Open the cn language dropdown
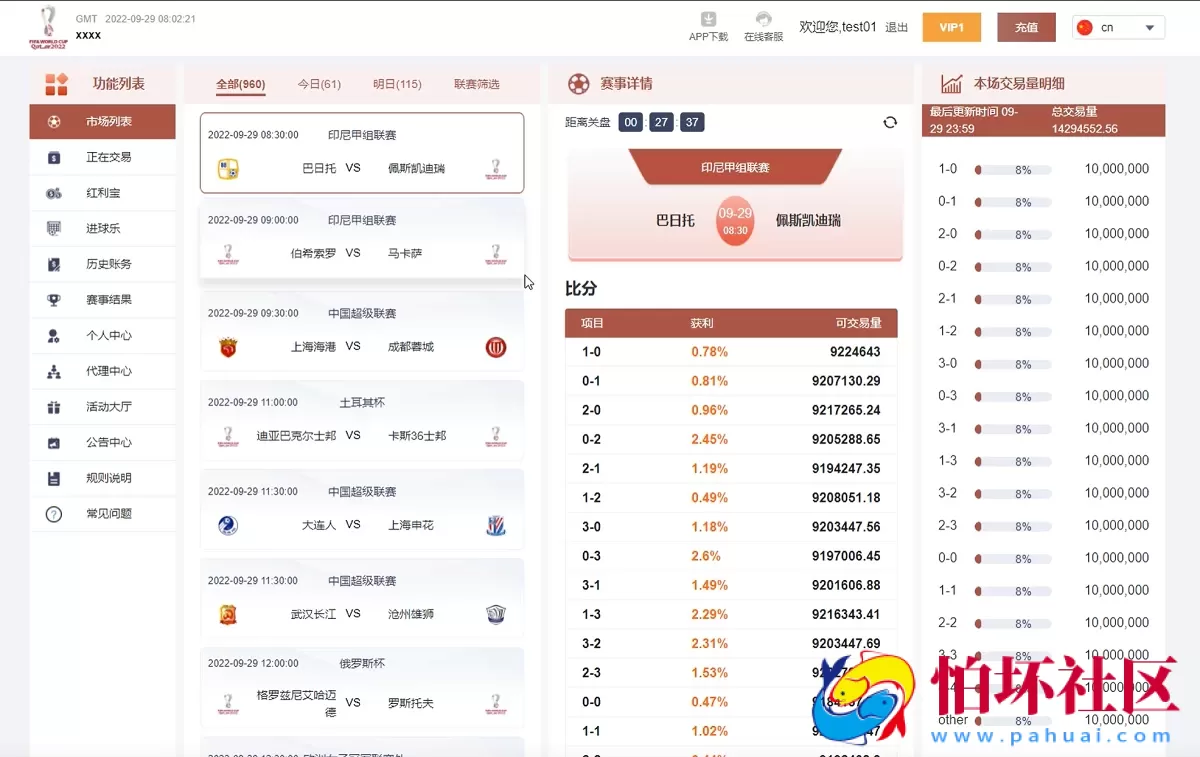 (1117, 29)
